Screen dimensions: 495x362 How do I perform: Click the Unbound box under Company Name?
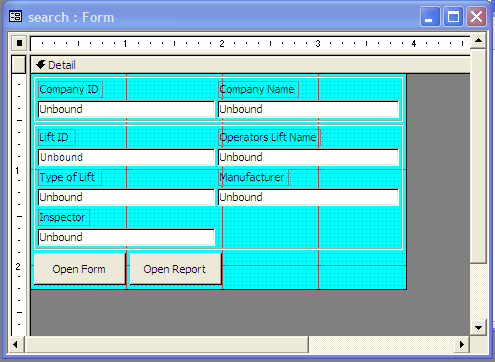coord(308,109)
